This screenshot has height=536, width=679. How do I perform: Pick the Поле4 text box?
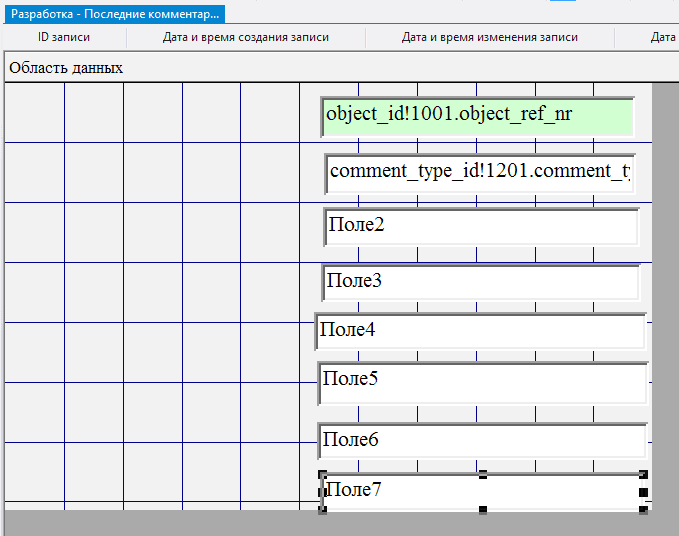pos(481,331)
